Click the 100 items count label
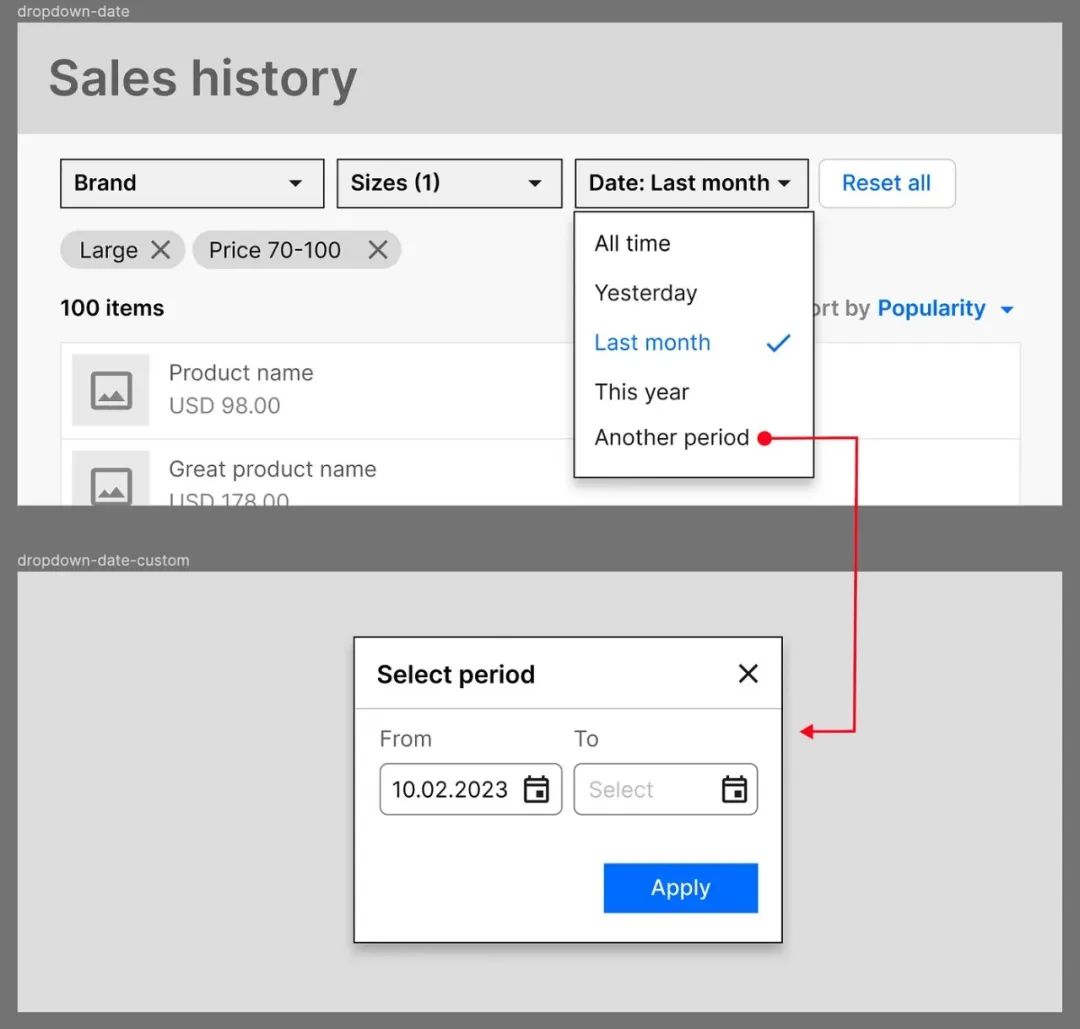1080x1029 pixels. point(112,308)
